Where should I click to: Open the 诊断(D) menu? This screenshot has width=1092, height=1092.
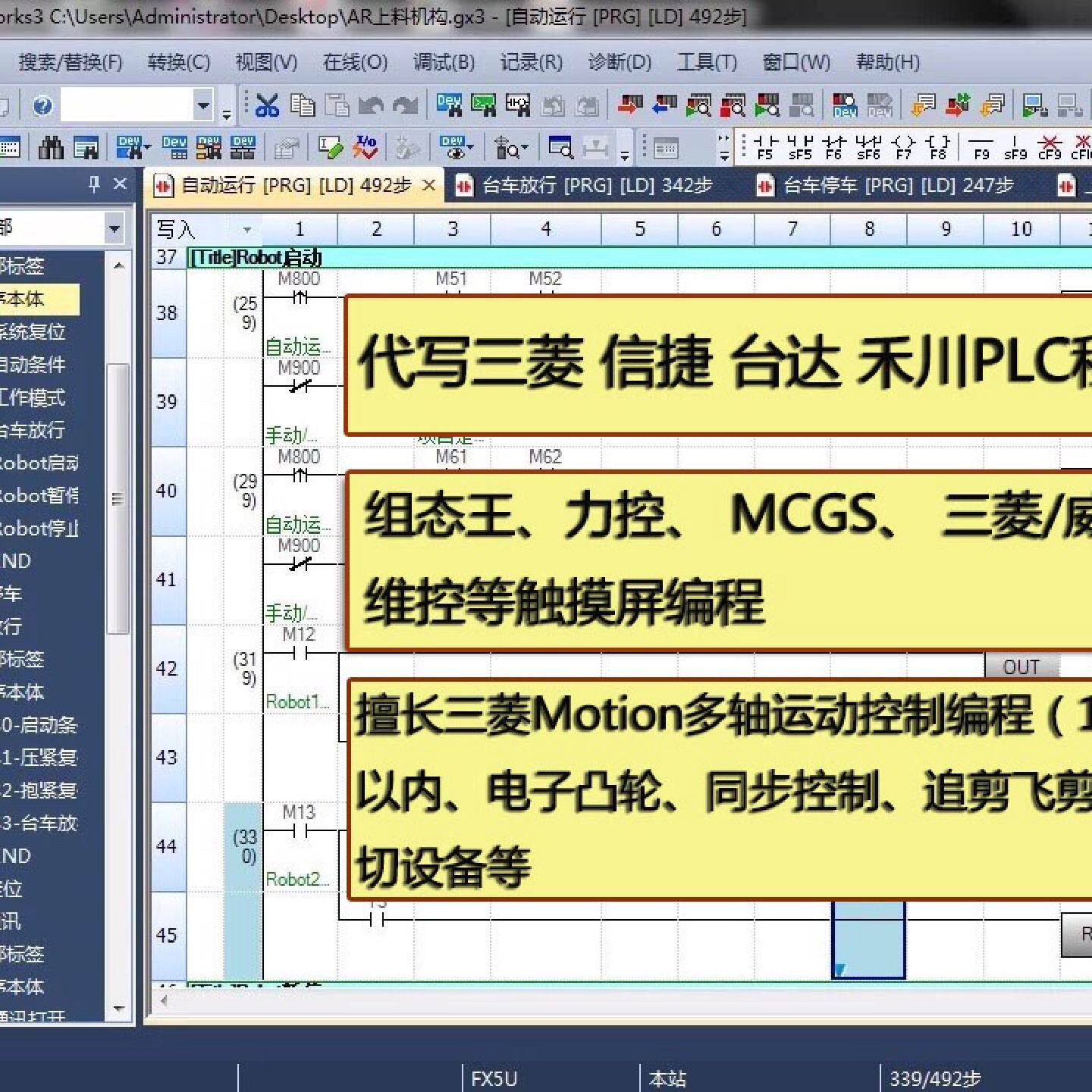pos(620,62)
